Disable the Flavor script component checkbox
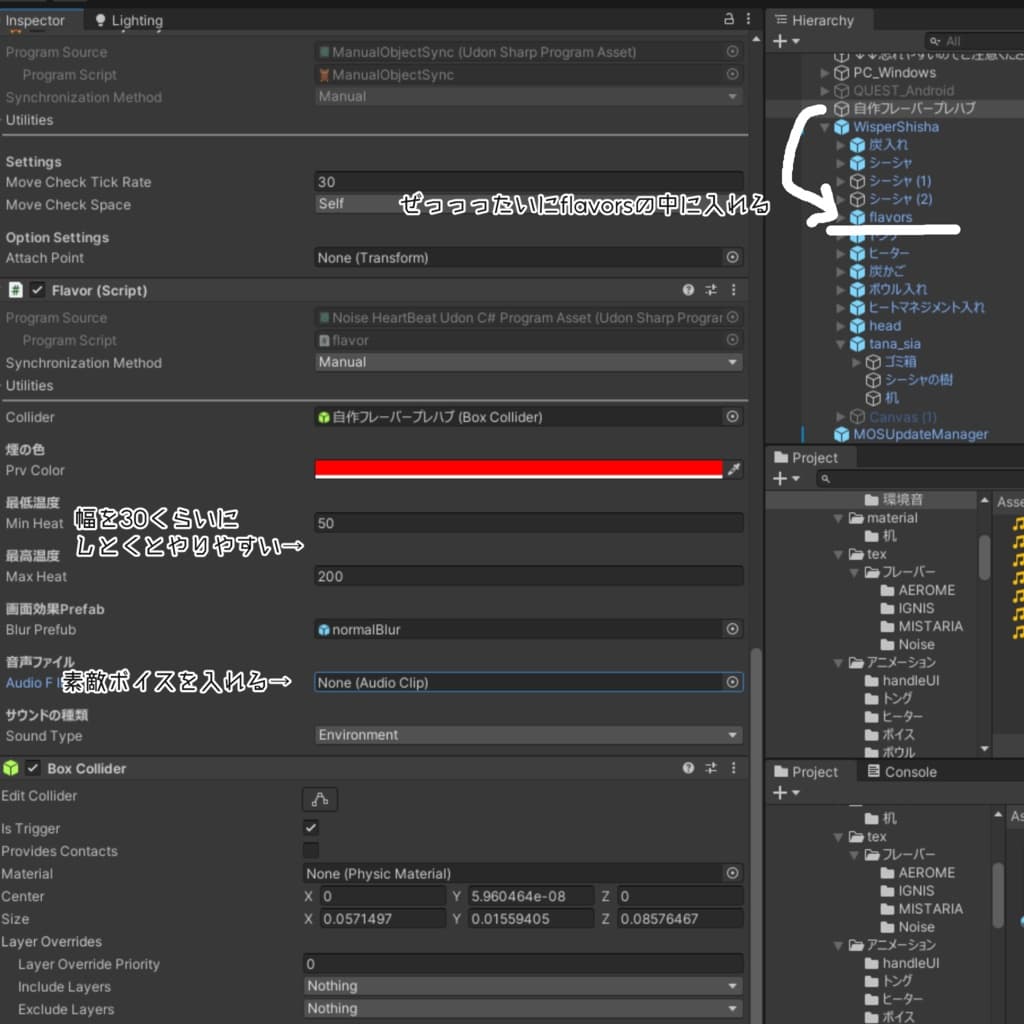Image resolution: width=1024 pixels, height=1024 pixels. click(x=37, y=290)
